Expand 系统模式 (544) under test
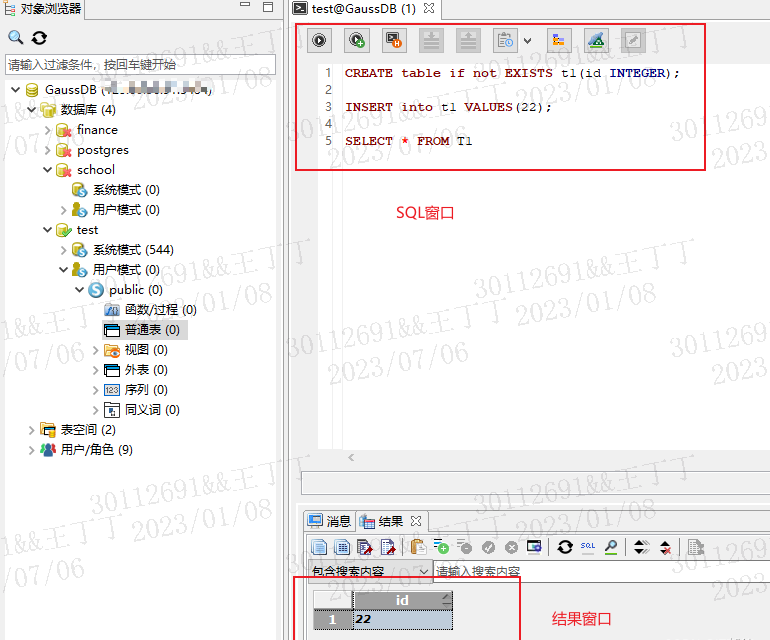The width and height of the screenshot is (770, 640). tap(63, 250)
